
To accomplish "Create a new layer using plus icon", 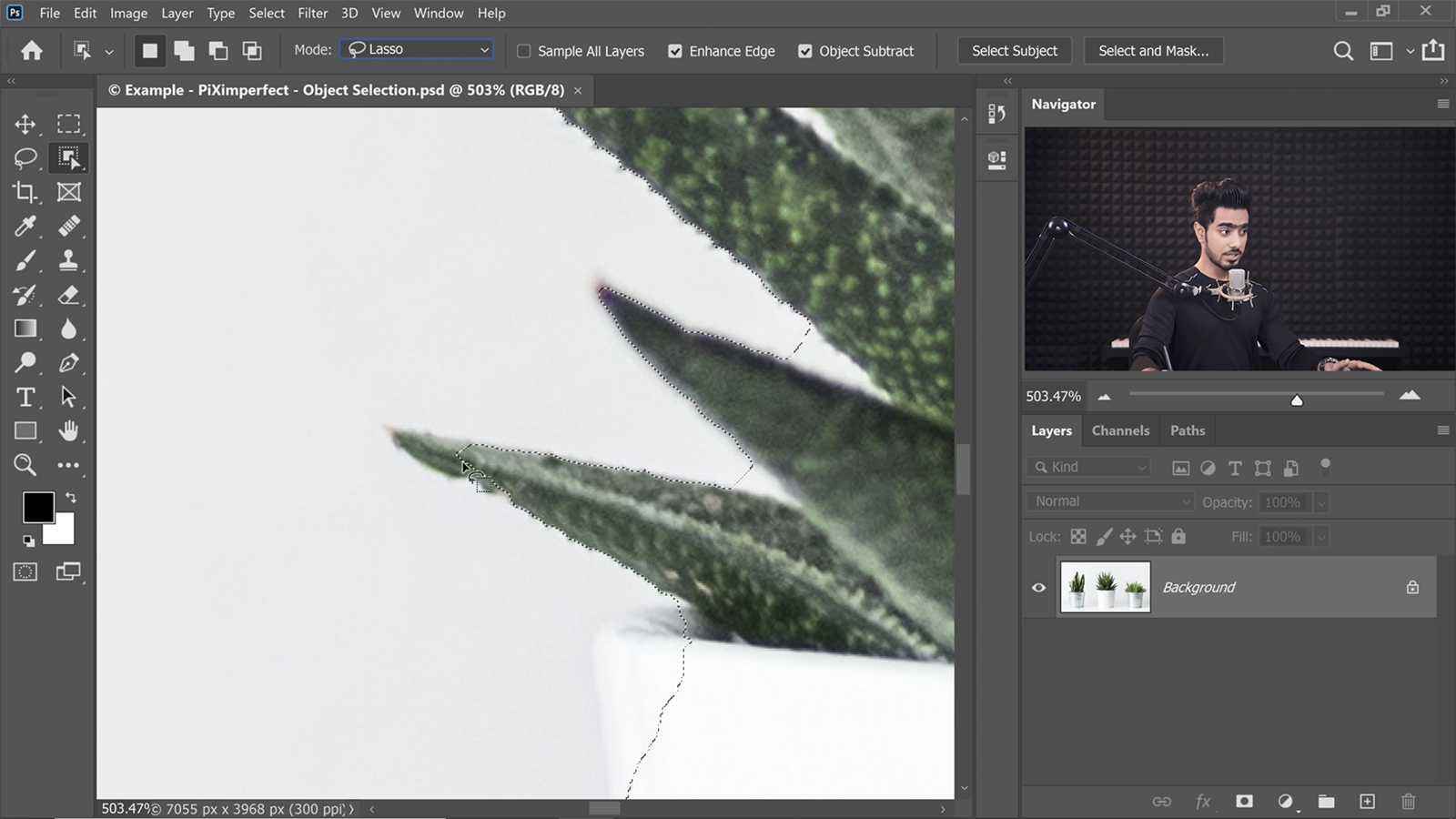I will point(1367,802).
